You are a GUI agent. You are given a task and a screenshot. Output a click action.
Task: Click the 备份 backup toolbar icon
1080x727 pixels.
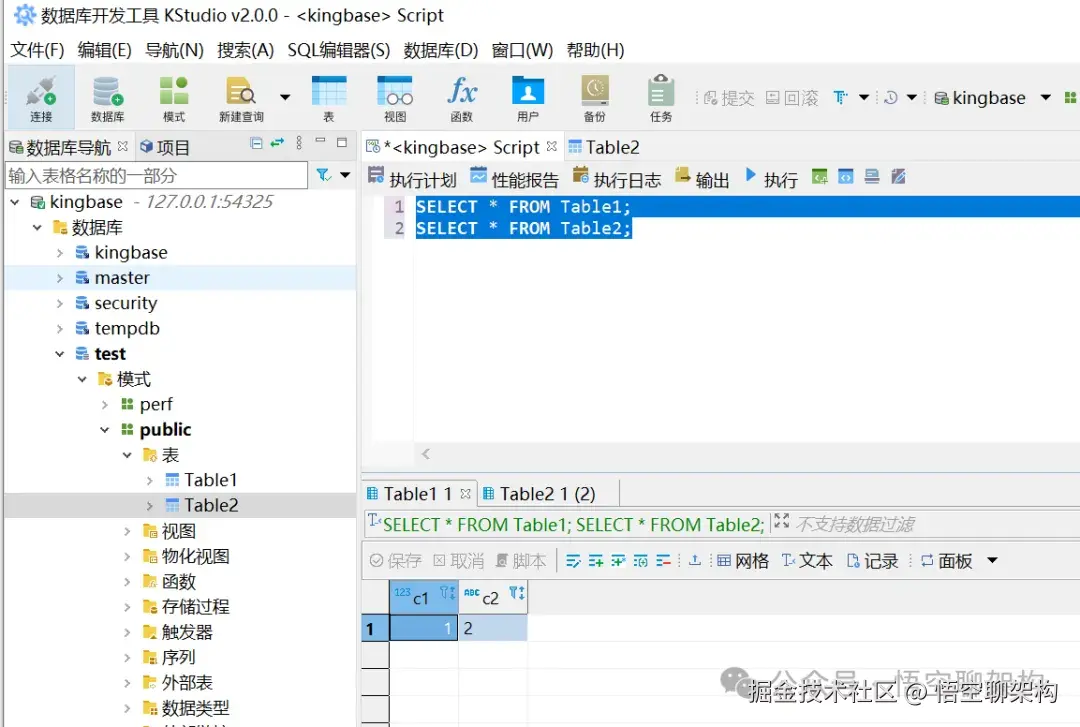point(594,99)
